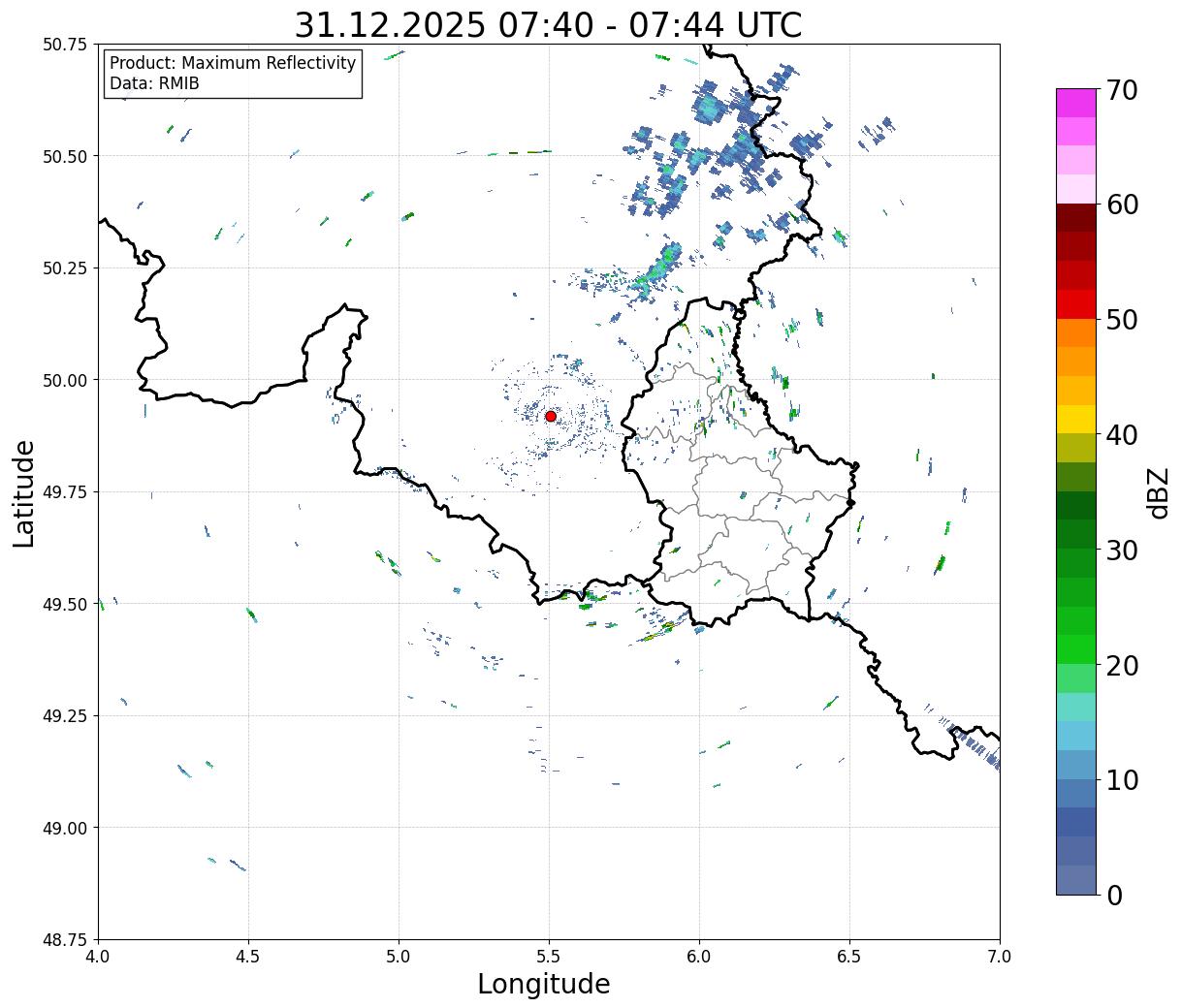
Task: Click the Latitude axis label
Action: coord(24,492)
